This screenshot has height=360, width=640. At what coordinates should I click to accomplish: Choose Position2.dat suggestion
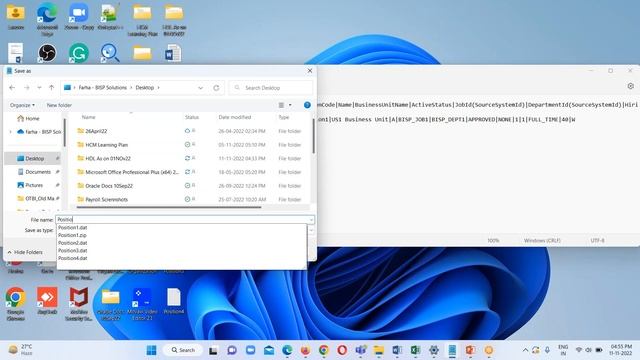[72, 243]
